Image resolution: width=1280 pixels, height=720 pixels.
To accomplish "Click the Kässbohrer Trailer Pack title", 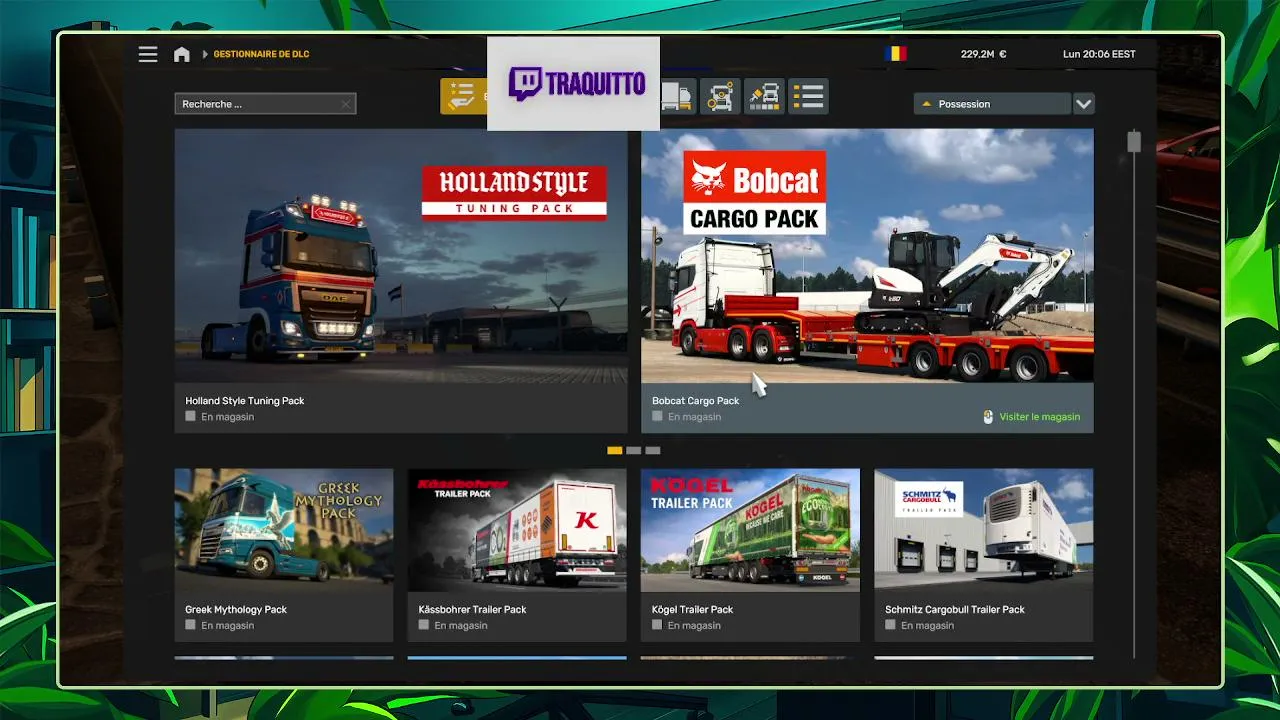I will click(x=473, y=609).
